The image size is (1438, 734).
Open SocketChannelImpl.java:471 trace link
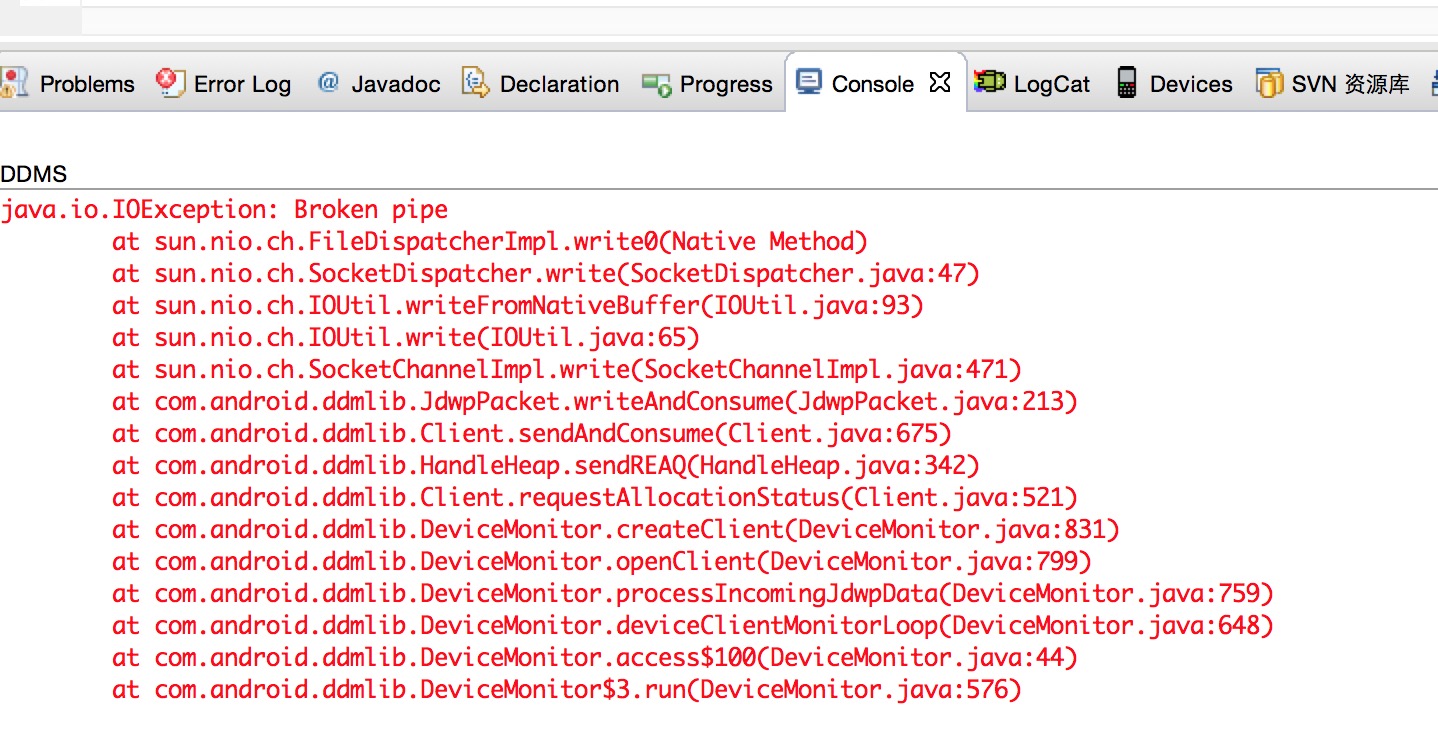[x=825, y=370]
